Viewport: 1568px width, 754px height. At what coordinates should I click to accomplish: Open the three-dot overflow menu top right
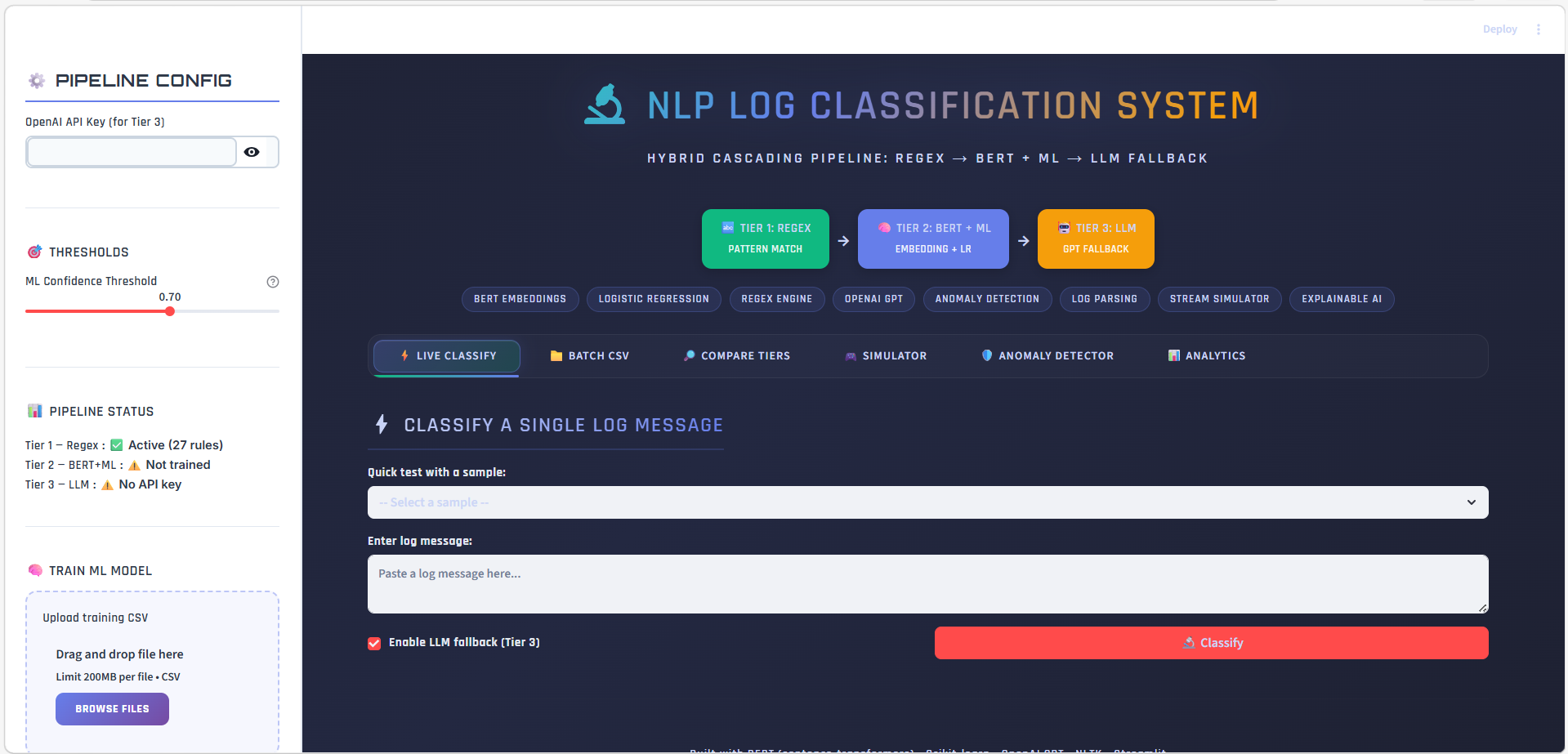1539,29
